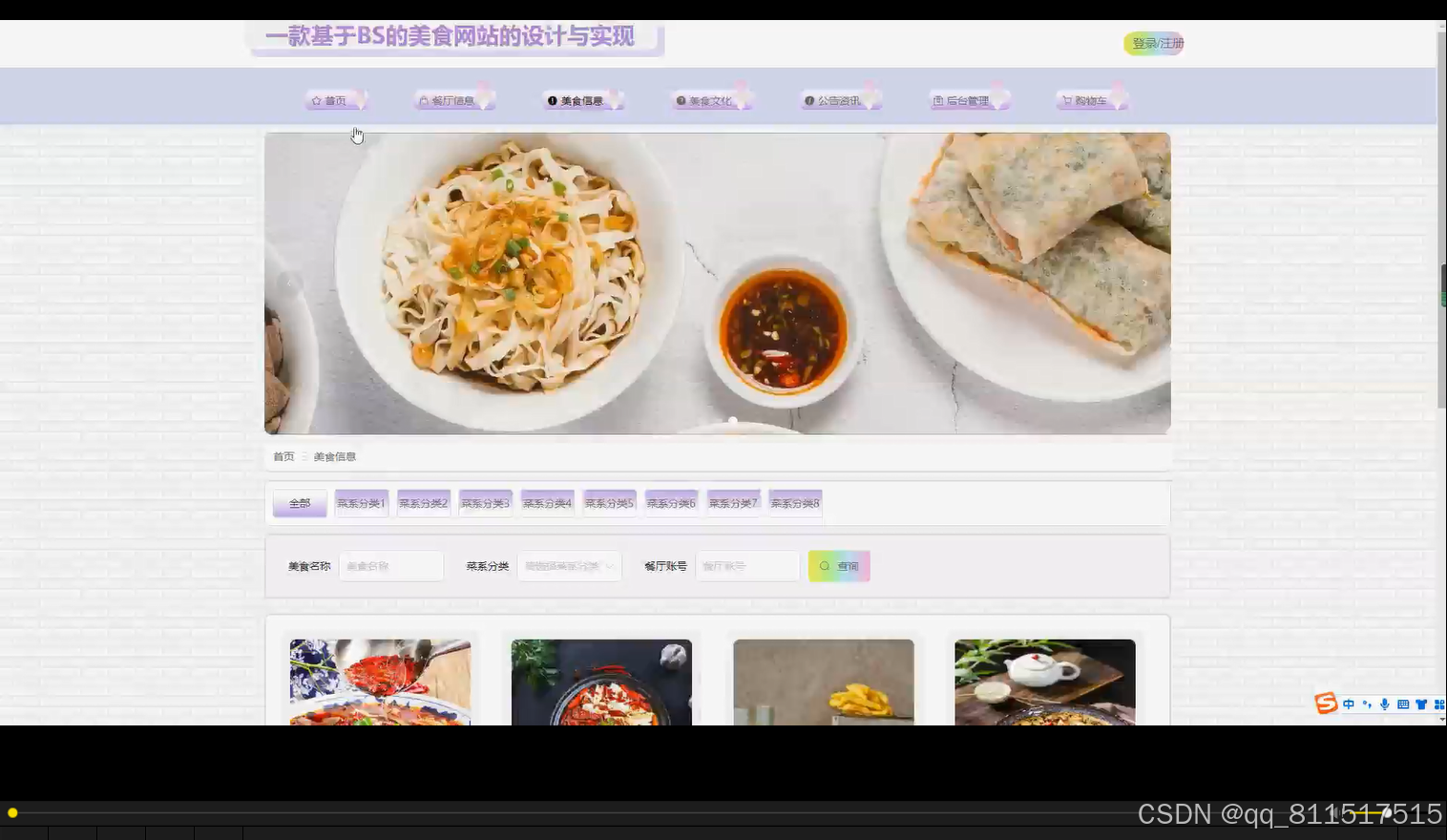Click the 登录/注册 button
This screenshot has width=1447, height=840.
tap(1154, 43)
